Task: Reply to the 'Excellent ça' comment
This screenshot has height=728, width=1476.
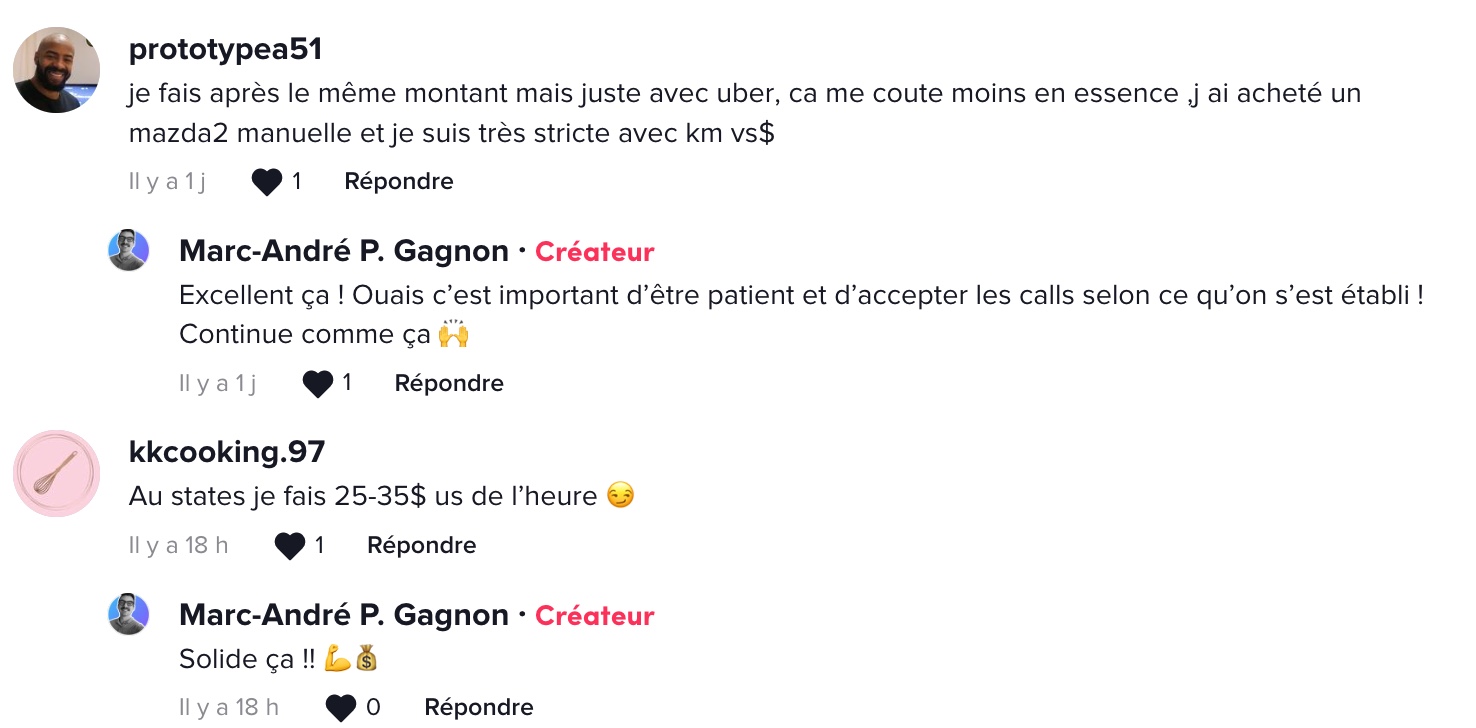Action: [449, 384]
